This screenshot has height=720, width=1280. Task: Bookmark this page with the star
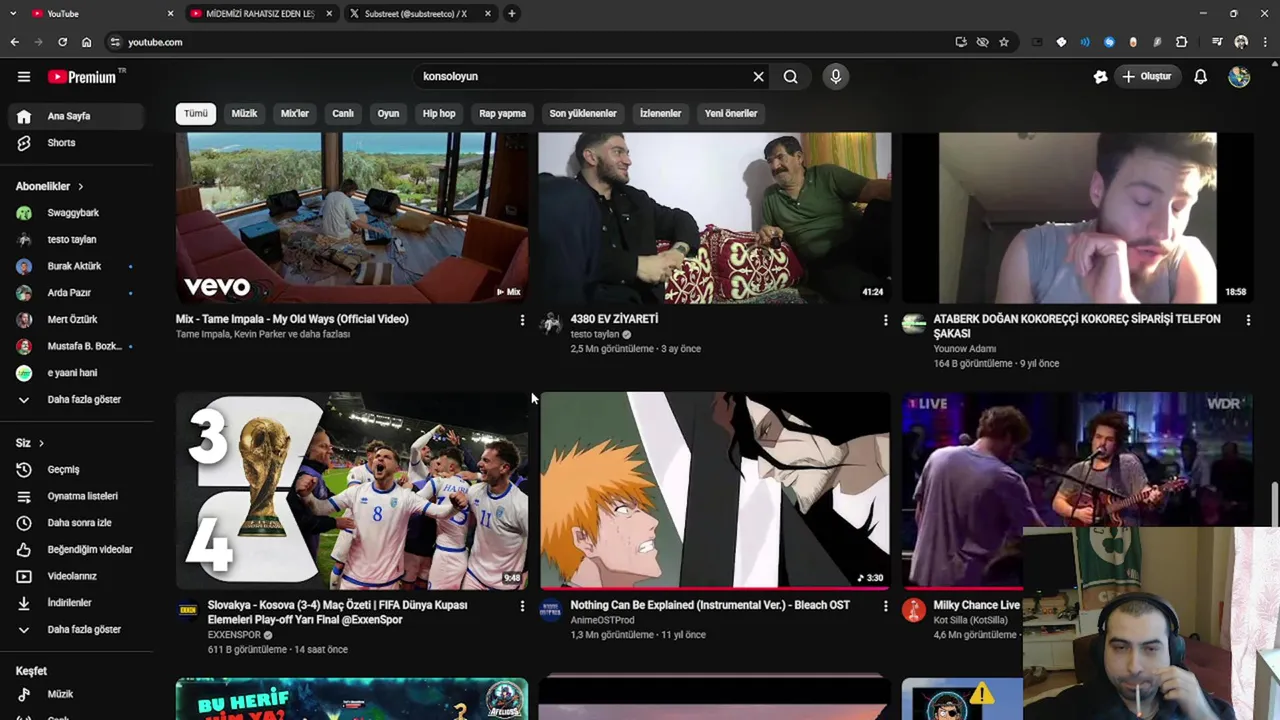pos(1004,42)
